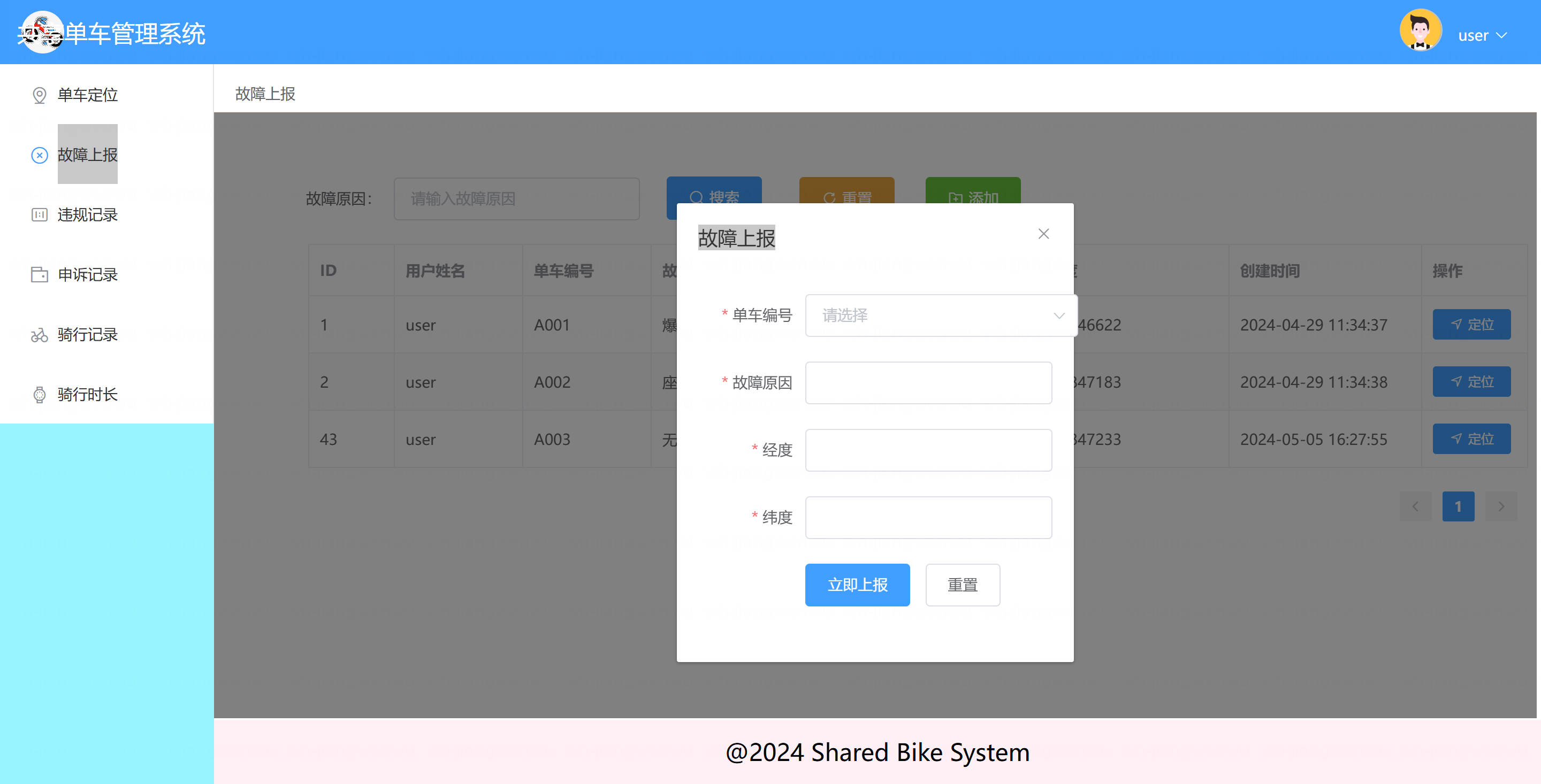Click the wallet icon beside 申诉记录
The image size is (1541, 784).
tap(40, 274)
